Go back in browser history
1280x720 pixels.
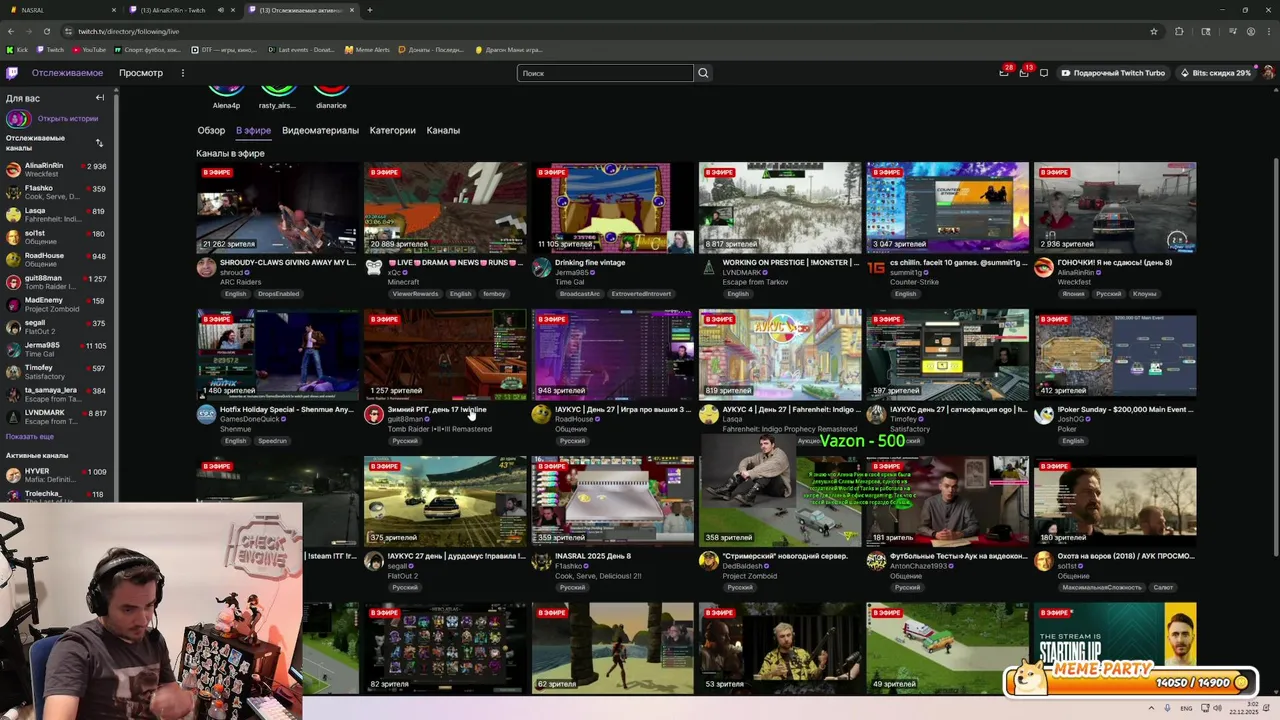pyautogui.click(x=11, y=31)
